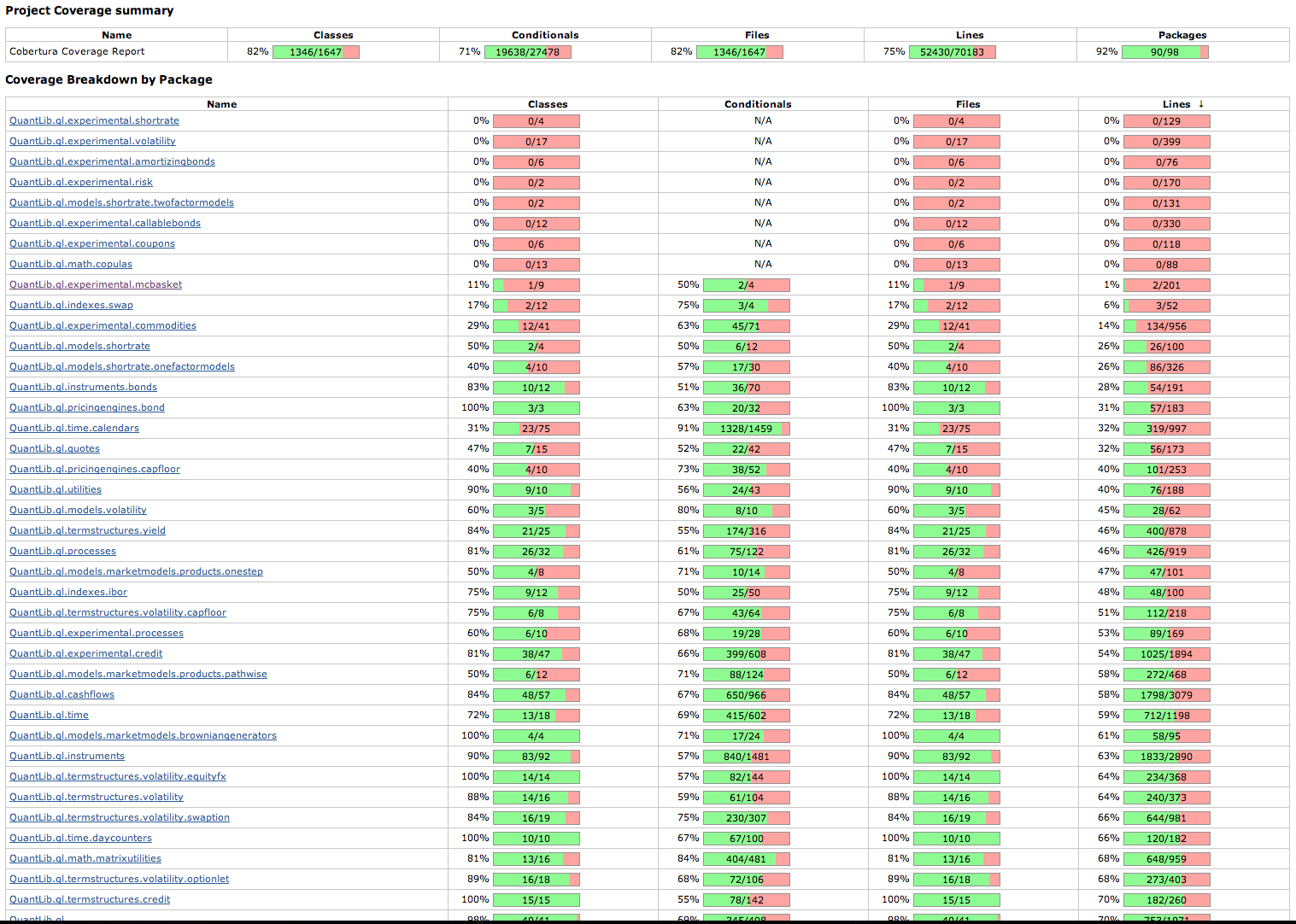This screenshot has height=924, width=1296.
Task: Open QuantLib.ql.termstructures.credit package
Action: tap(90, 900)
